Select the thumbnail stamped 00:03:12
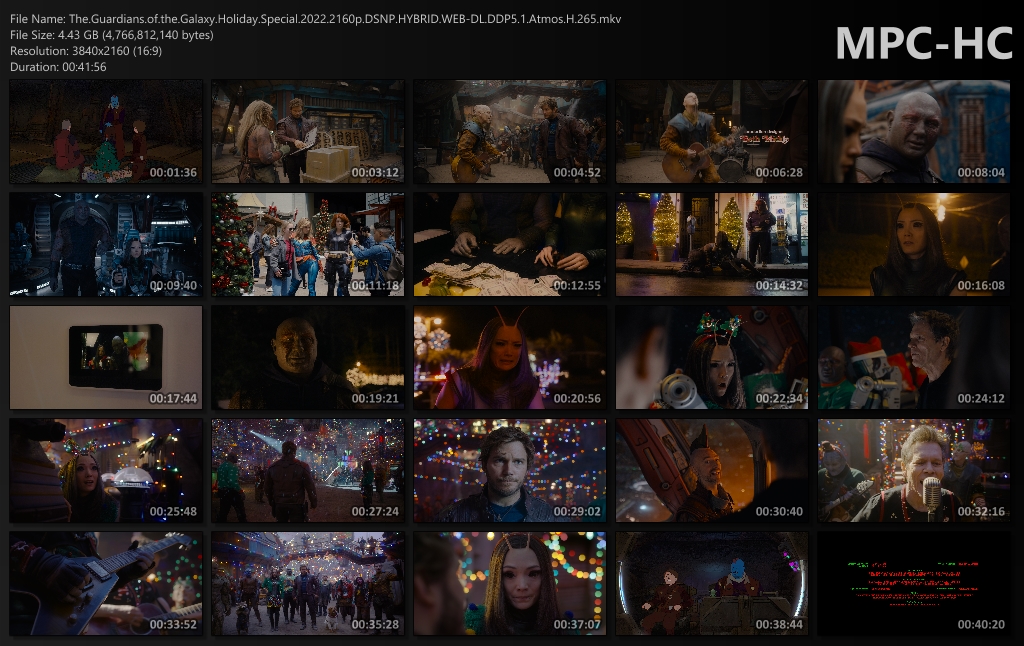Screen dimensions: 1024x646 (308, 131)
